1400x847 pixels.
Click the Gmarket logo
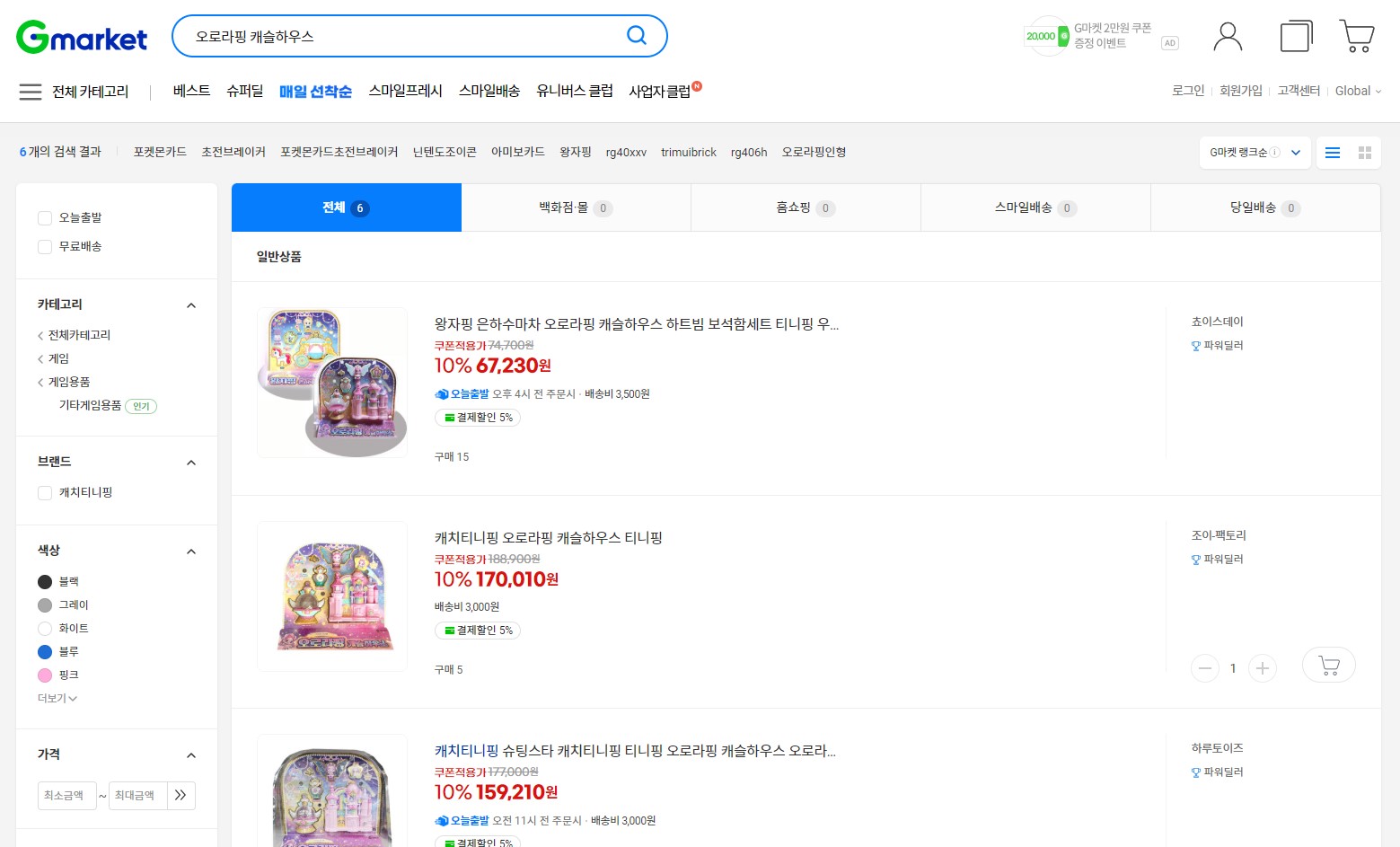(x=82, y=37)
